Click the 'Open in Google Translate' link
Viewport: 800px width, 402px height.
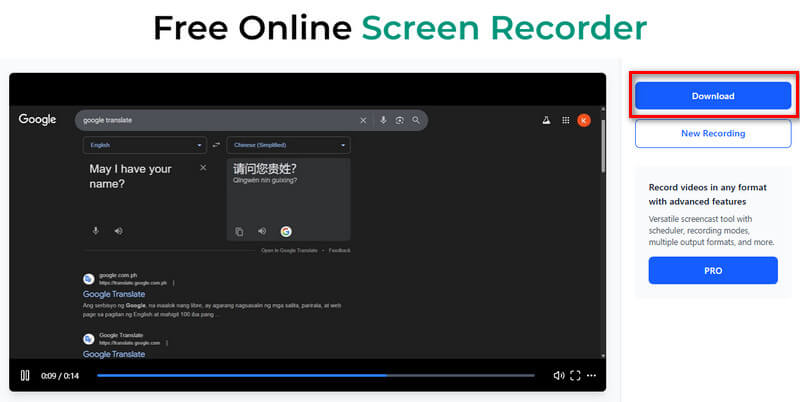289,250
